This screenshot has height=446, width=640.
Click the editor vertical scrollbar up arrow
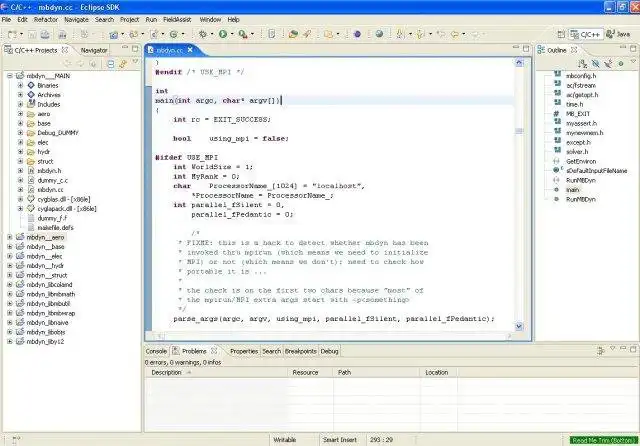tap(519, 62)
